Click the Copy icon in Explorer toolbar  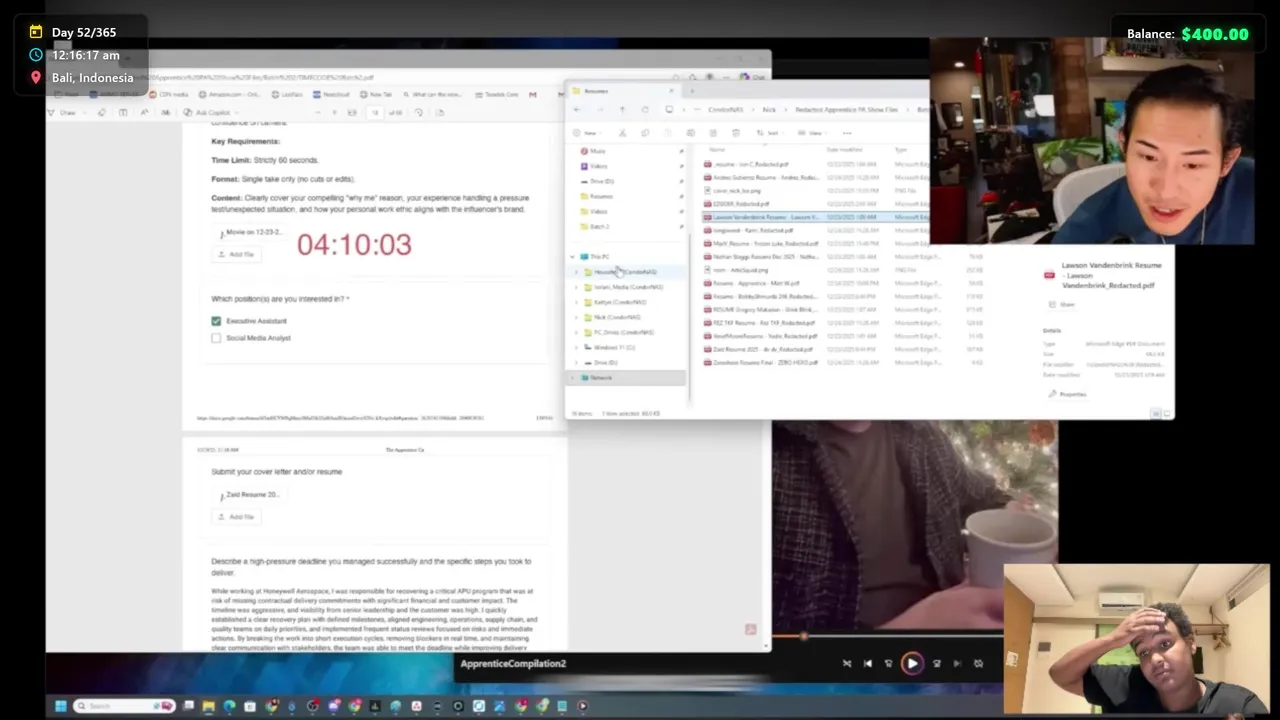pyautogui.click(x=645, y=133)
